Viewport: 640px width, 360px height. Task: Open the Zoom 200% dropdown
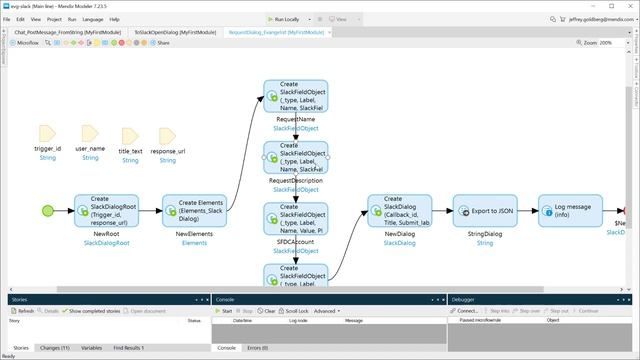[628, 42]
